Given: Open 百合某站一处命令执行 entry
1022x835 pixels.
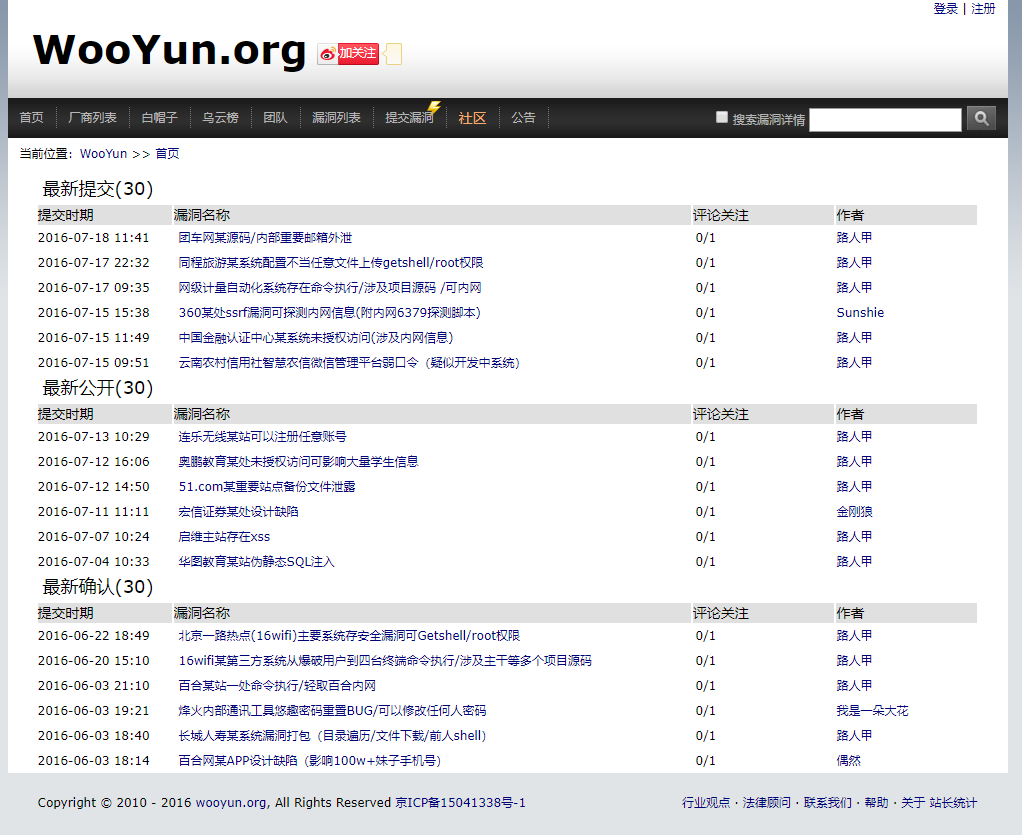Looking at the screenshot, I should [277, 686].
